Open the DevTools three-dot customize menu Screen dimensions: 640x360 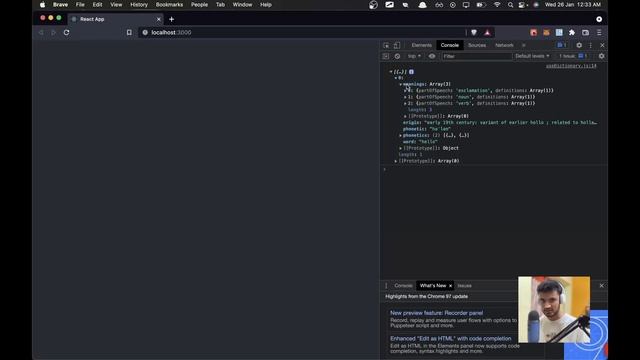[x=590, y=45]
